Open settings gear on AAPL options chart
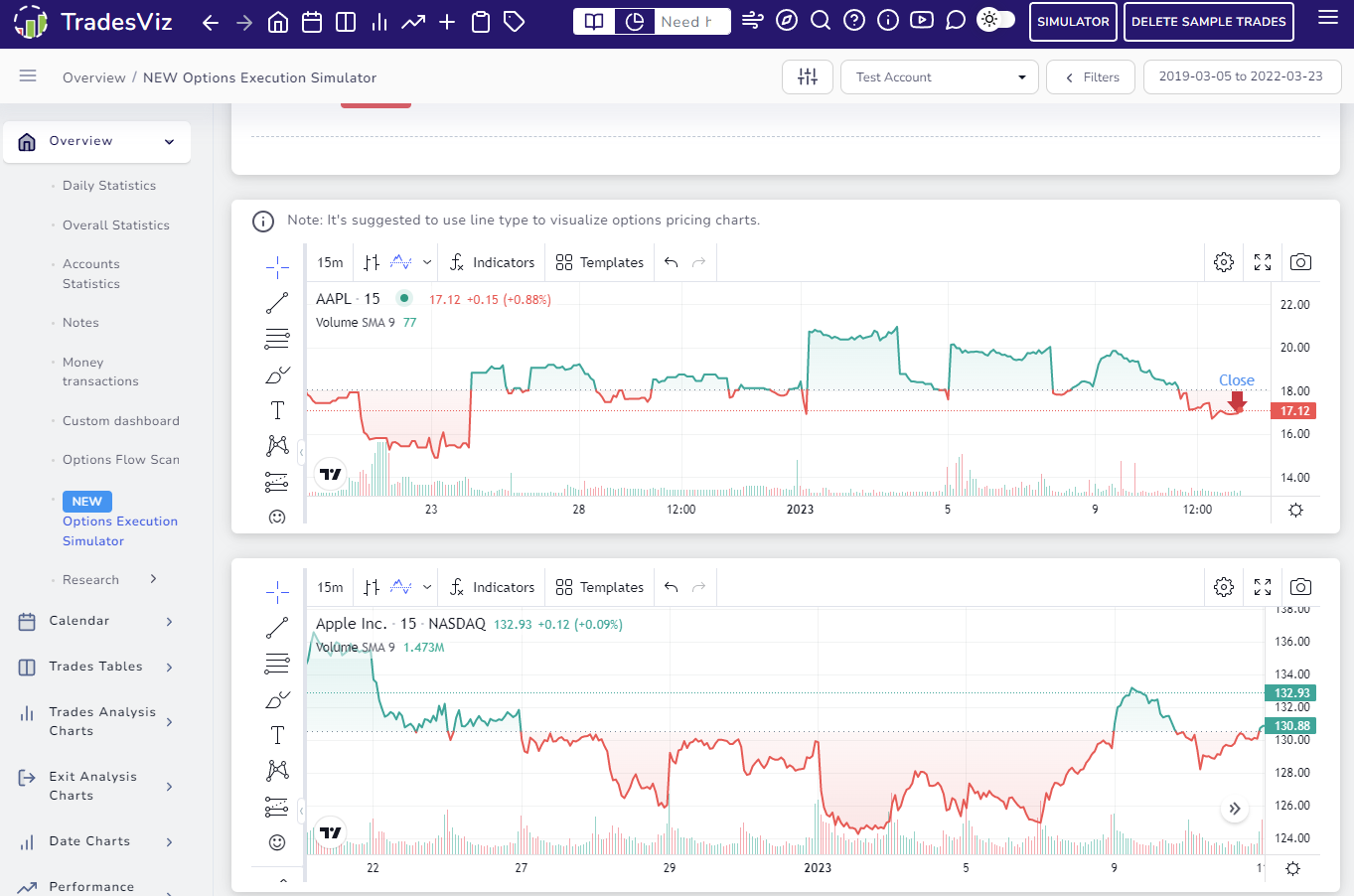Viewport: 1354px width, 896px height. point(1224,262)
